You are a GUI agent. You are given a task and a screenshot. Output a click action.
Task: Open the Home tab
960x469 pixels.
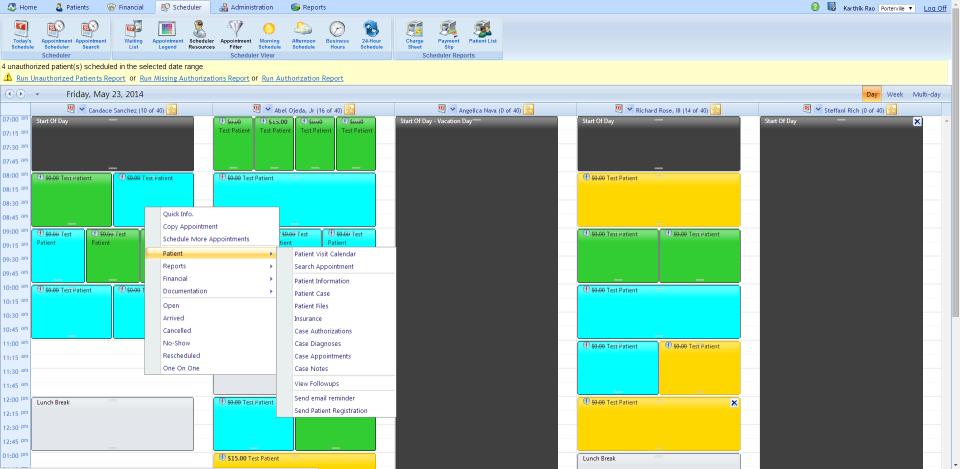pyautogui.click(x=23, y=7)
